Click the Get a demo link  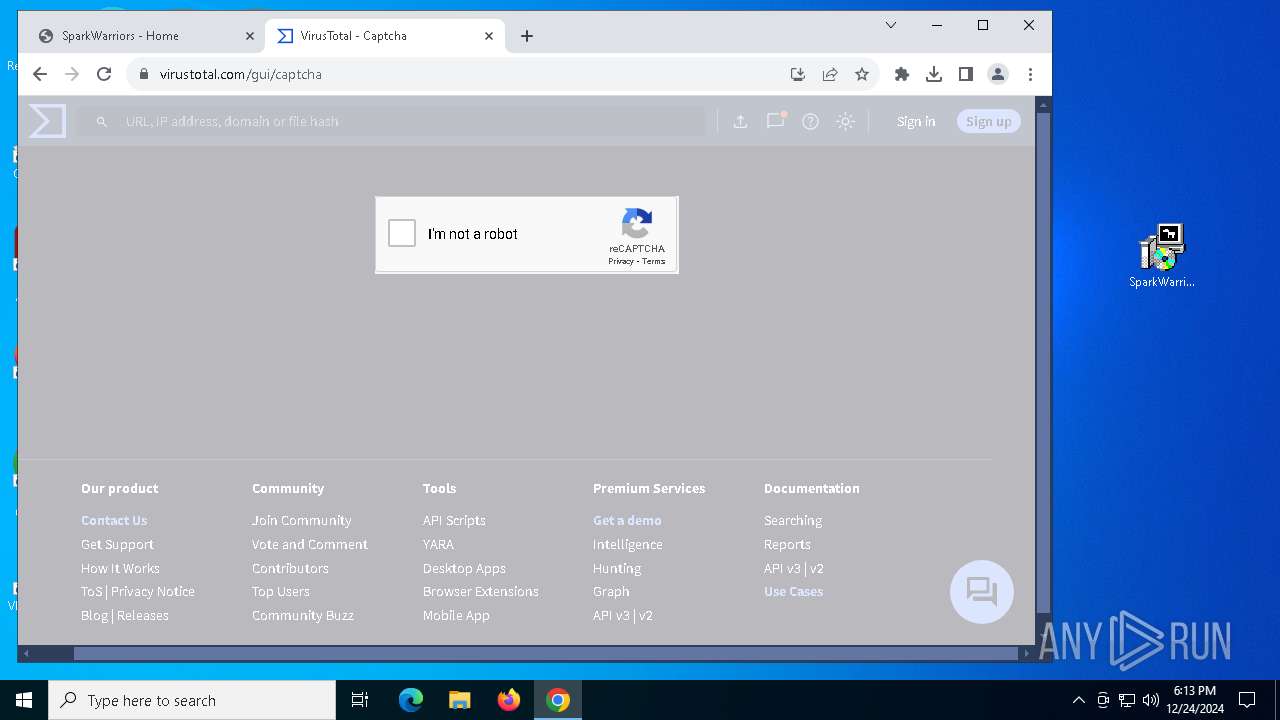[x=627, y=520]
